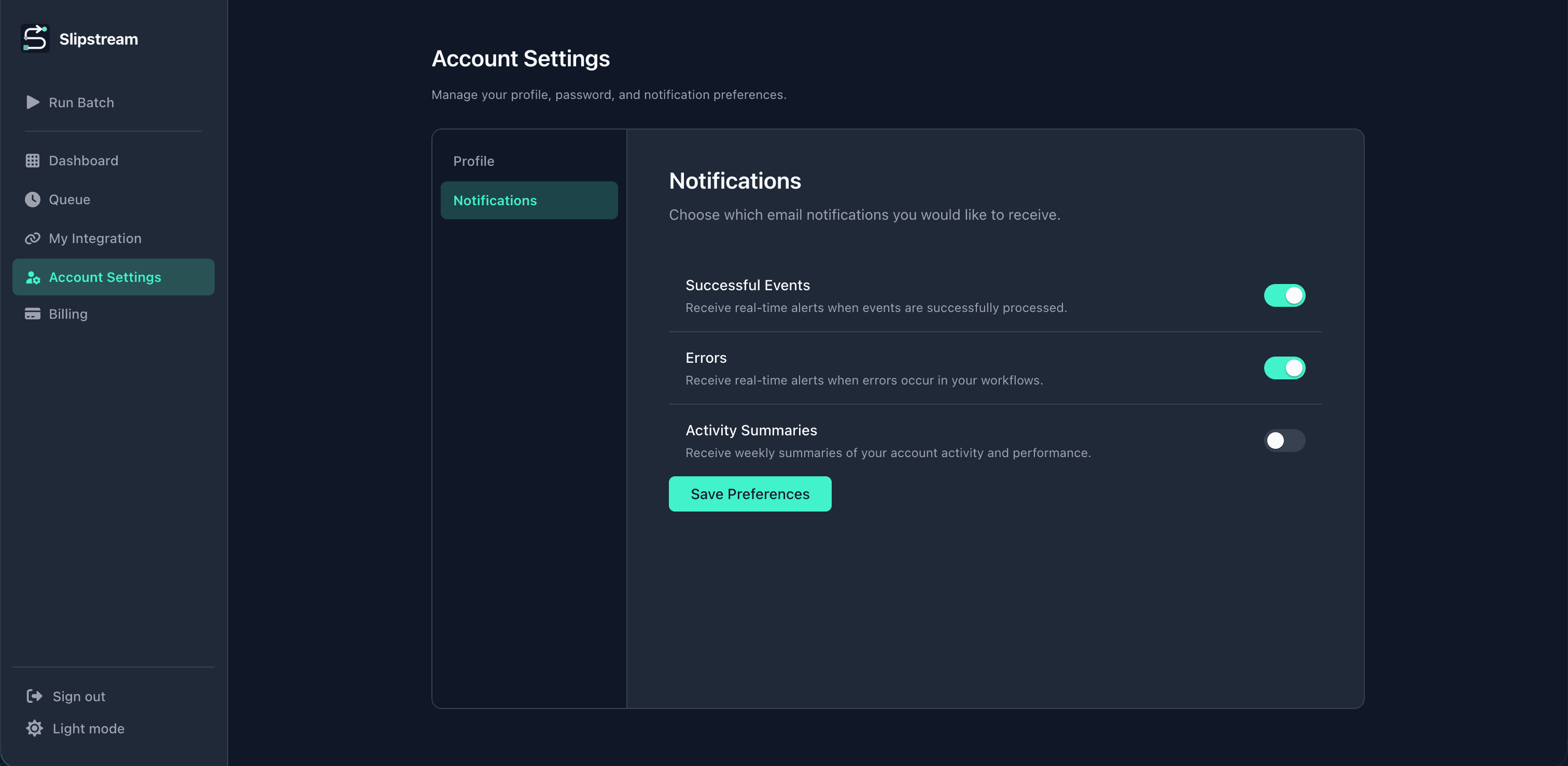Open Run Batch from the sidebar

[113, 102]
